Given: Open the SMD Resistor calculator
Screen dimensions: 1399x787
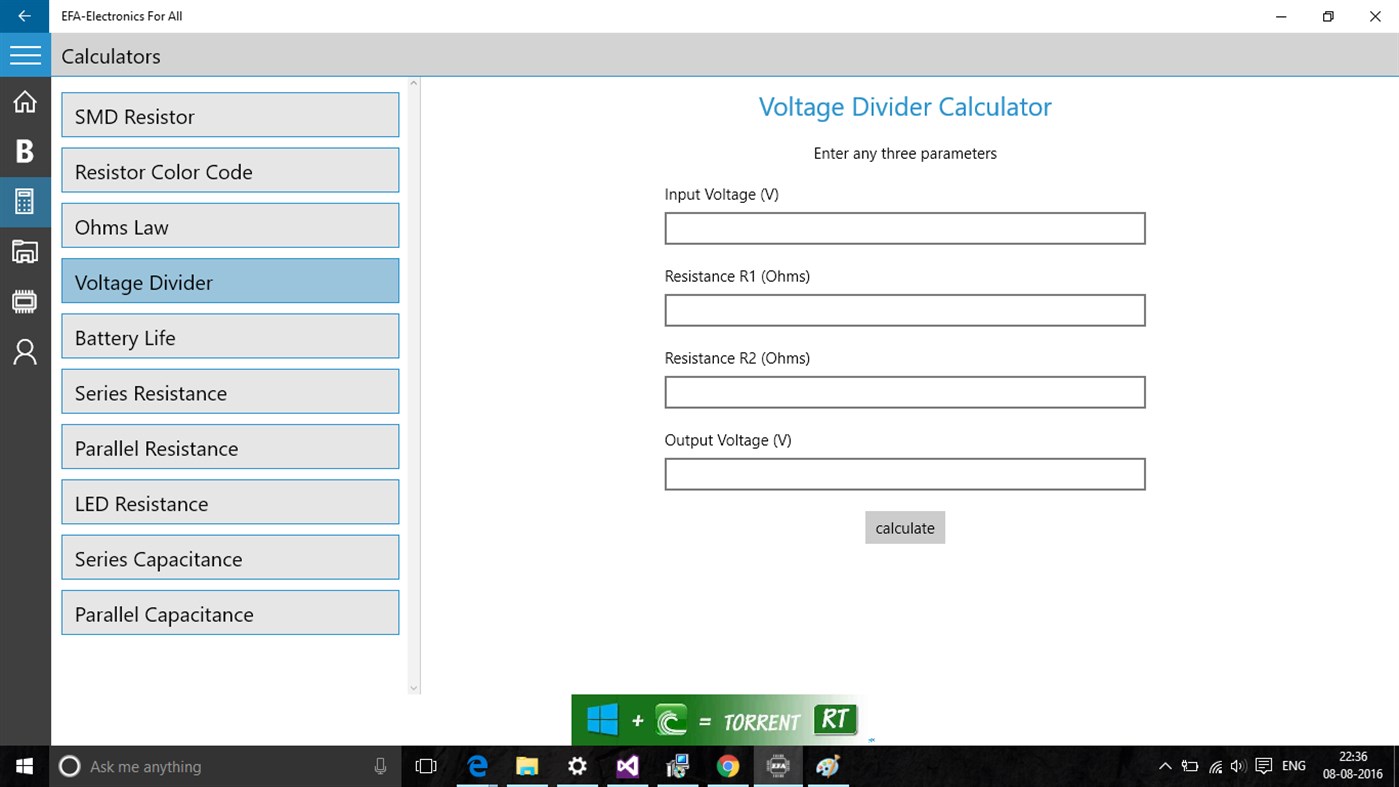Looking at the screenshot, I should tap(230, 115).
